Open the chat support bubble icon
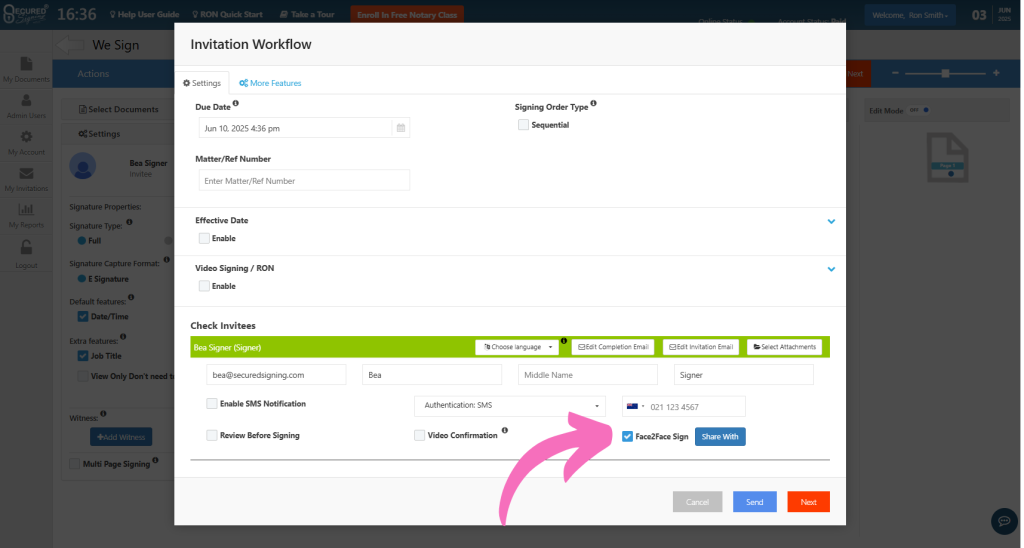Viewport: 1024px width, 548px height. (x=1004, y=521)
